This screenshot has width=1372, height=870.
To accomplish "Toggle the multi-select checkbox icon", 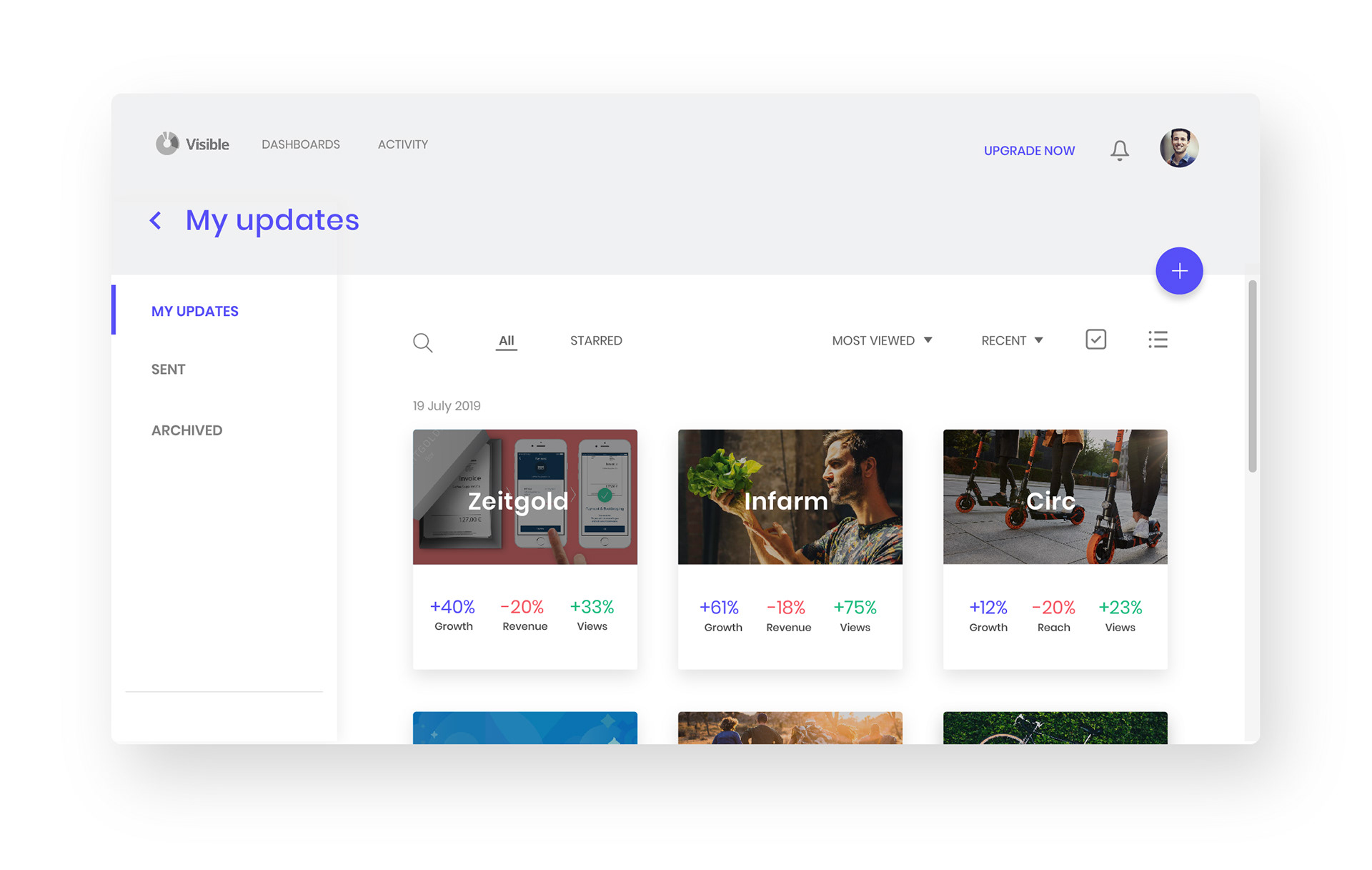I will click(1095, 340).
